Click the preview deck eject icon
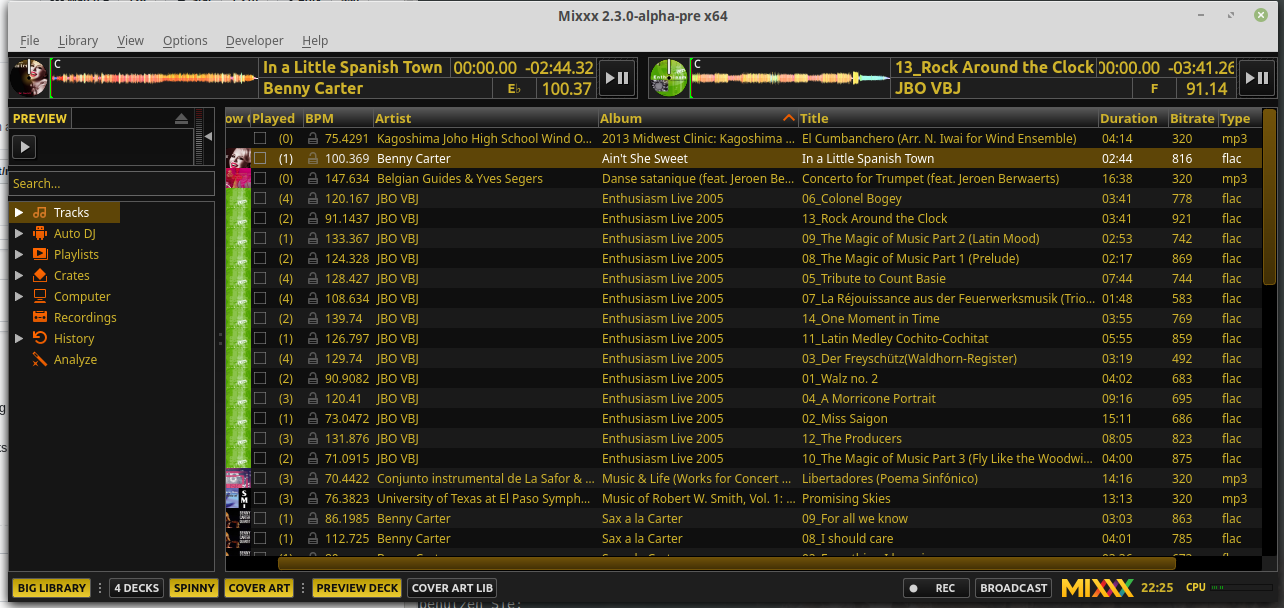The image size is (1284, 608). pyautogui.click(x=181, y=119)
